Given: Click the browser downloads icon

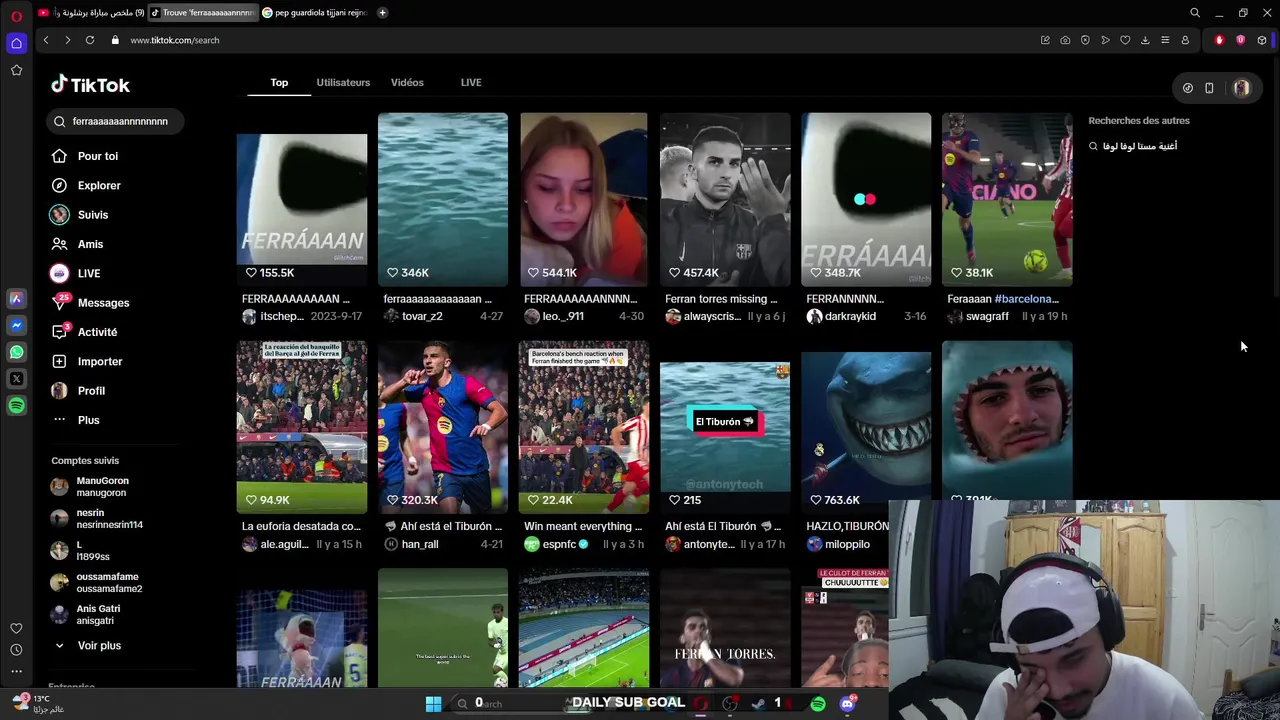Looking at the screenshot, I should [x=1145, y=40].
